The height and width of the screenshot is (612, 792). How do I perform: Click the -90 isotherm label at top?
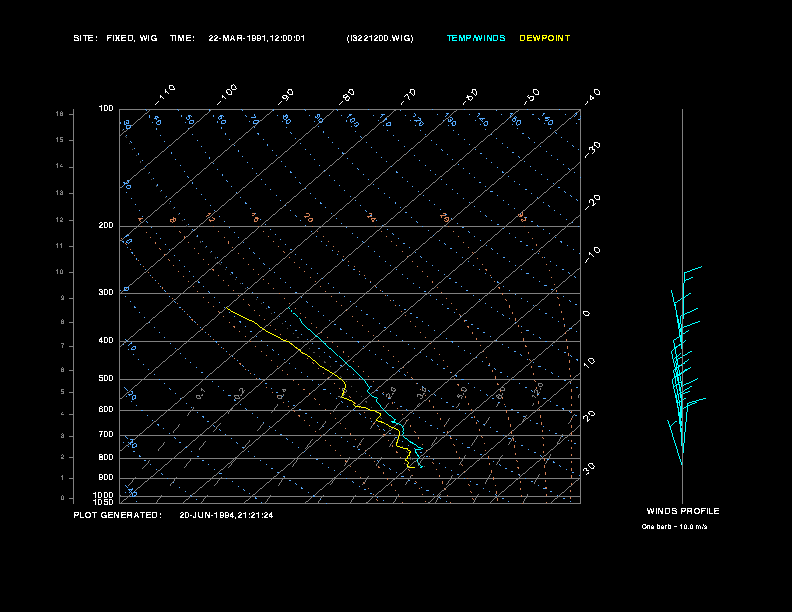(x=286, y=96)
